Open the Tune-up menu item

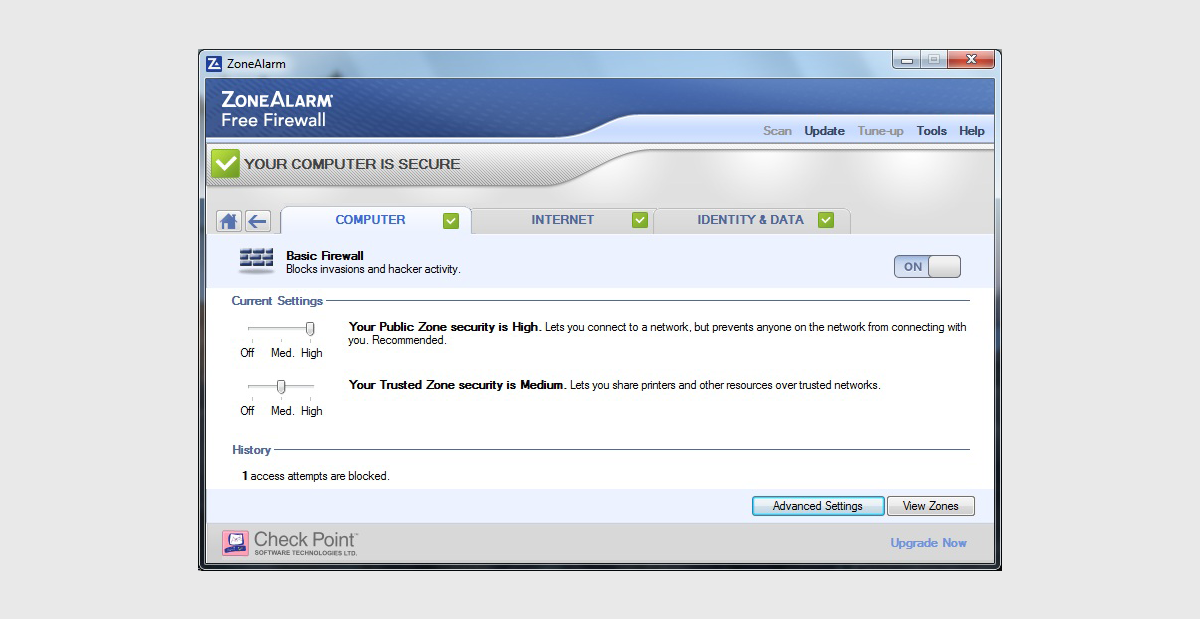coord(881,131)
